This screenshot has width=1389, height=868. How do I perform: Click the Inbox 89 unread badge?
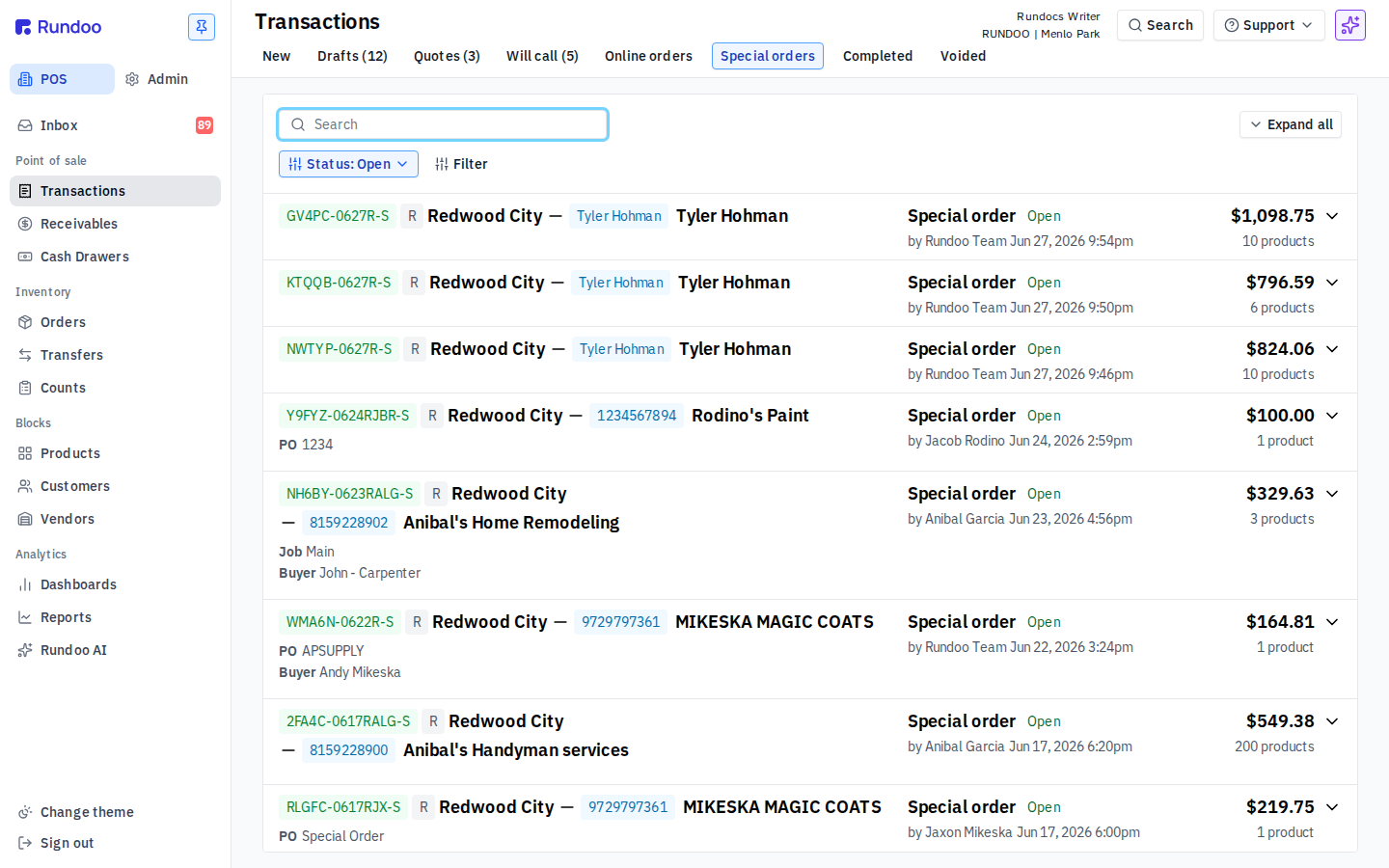coord(204,125)
